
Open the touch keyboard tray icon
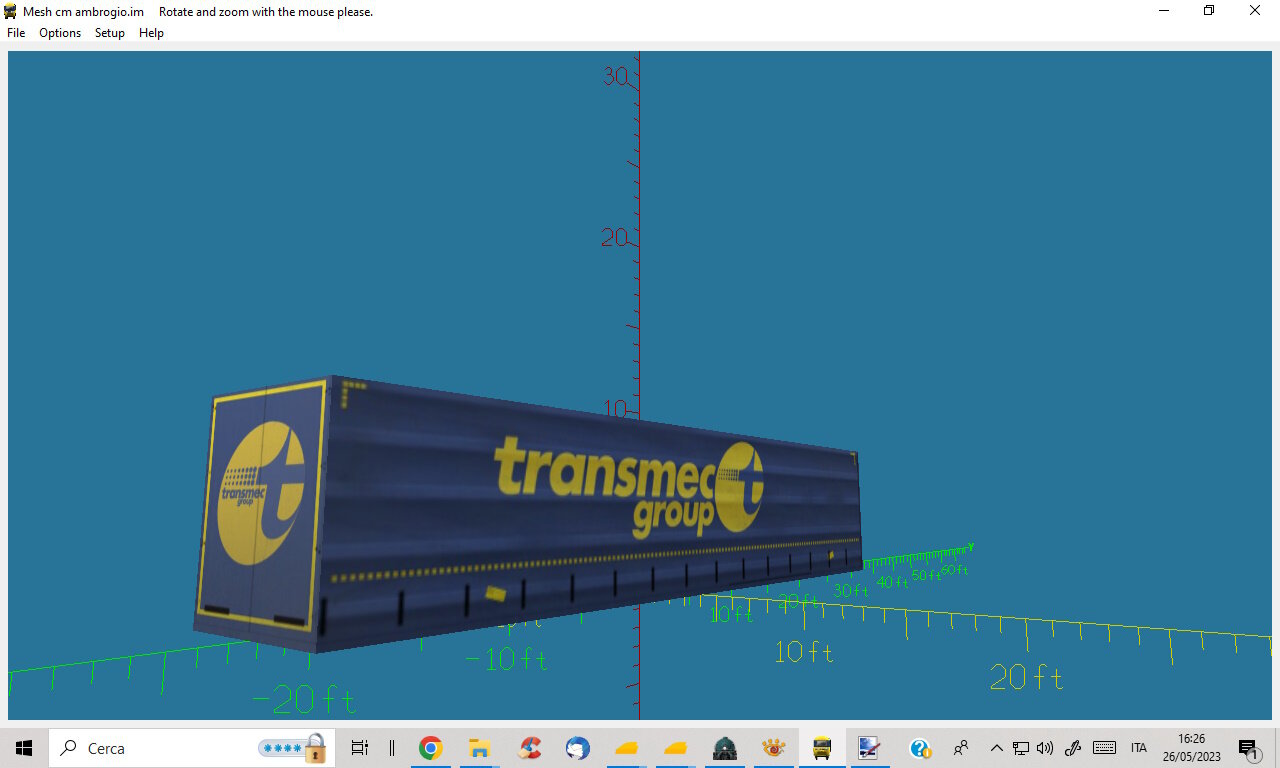pyautogui.click(x=1105, y=748)
